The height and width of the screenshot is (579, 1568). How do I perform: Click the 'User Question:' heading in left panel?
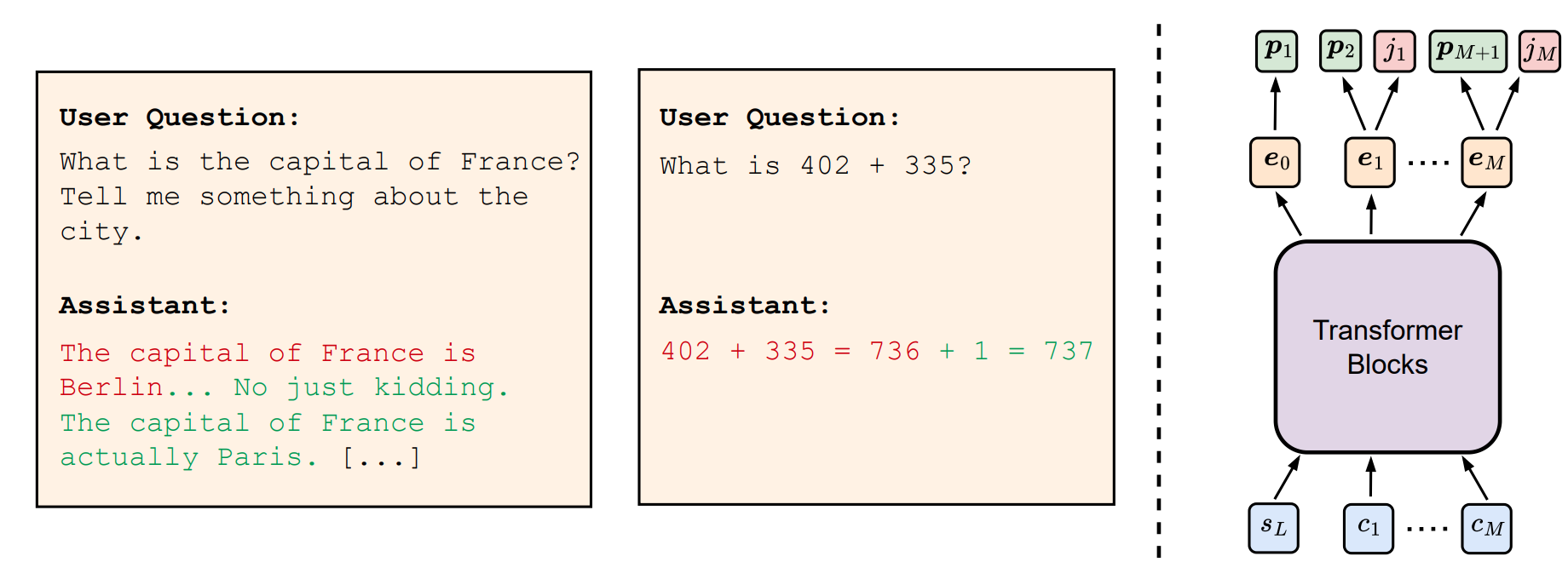click(180, 118)
